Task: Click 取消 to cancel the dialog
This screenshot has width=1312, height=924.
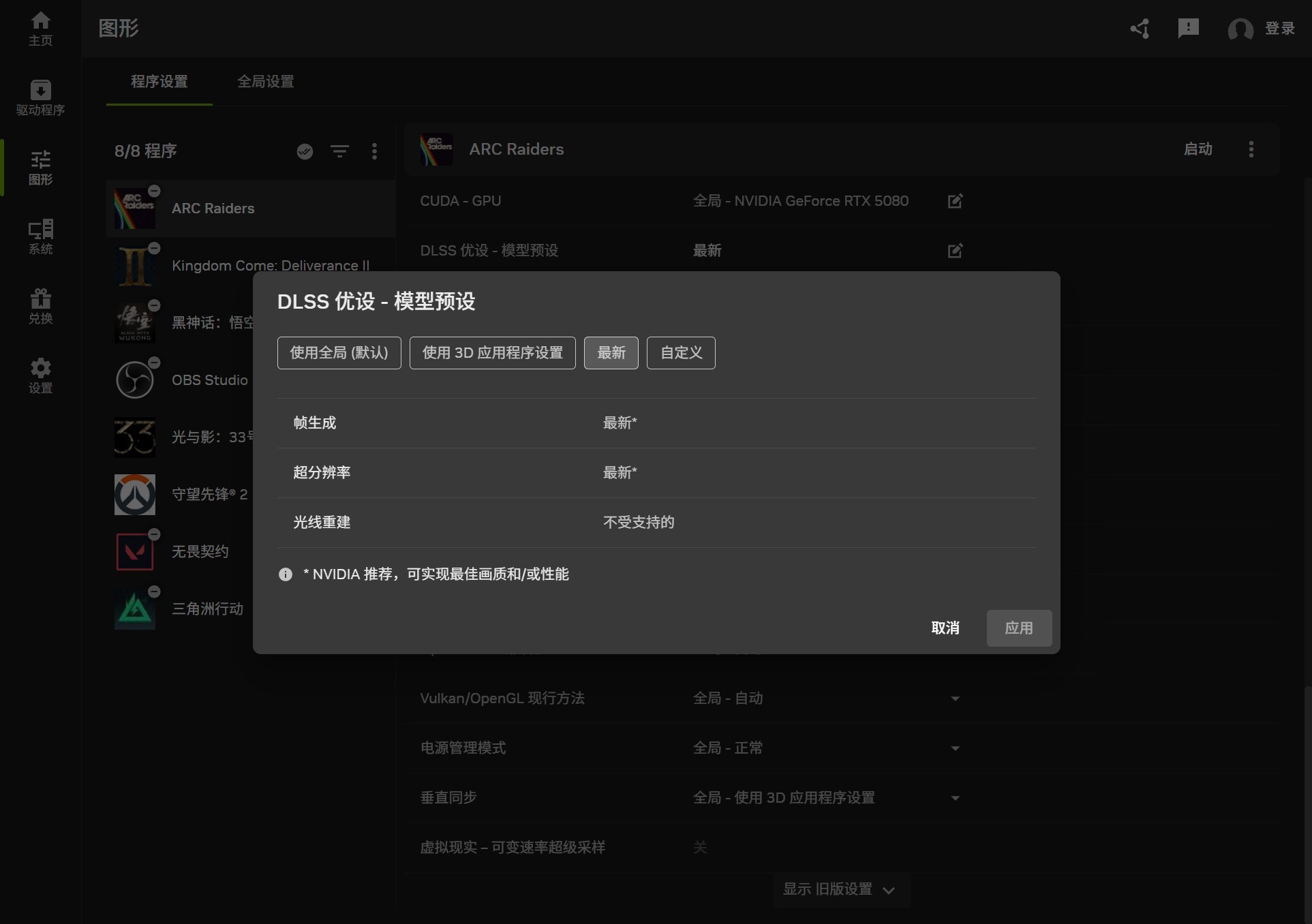Action: (x=946, y=628)
